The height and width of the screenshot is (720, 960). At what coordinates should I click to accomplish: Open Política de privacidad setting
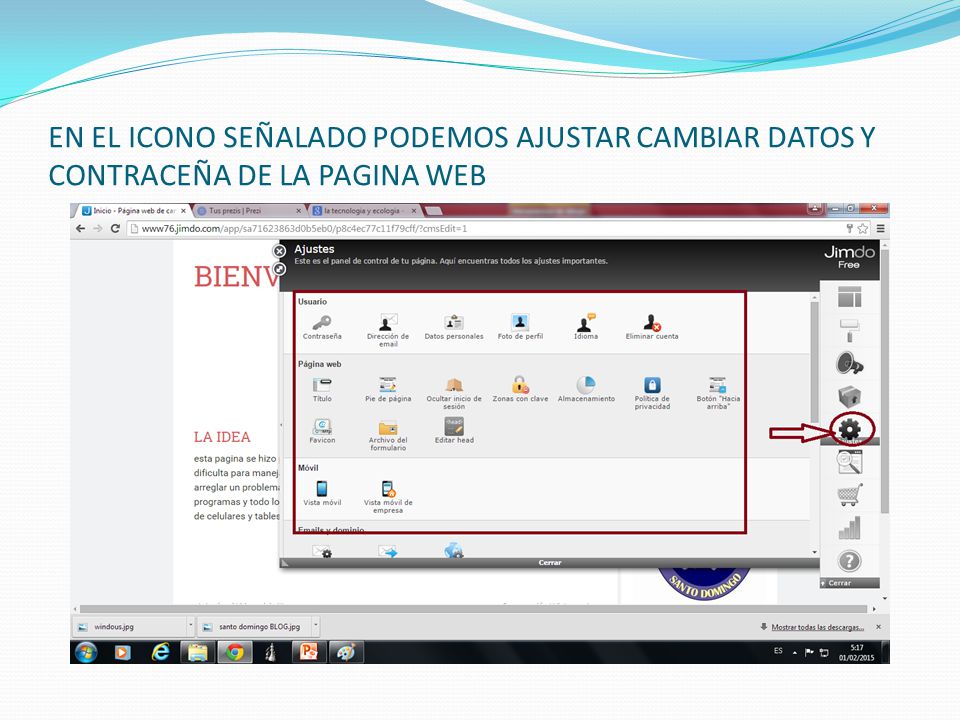652,393
